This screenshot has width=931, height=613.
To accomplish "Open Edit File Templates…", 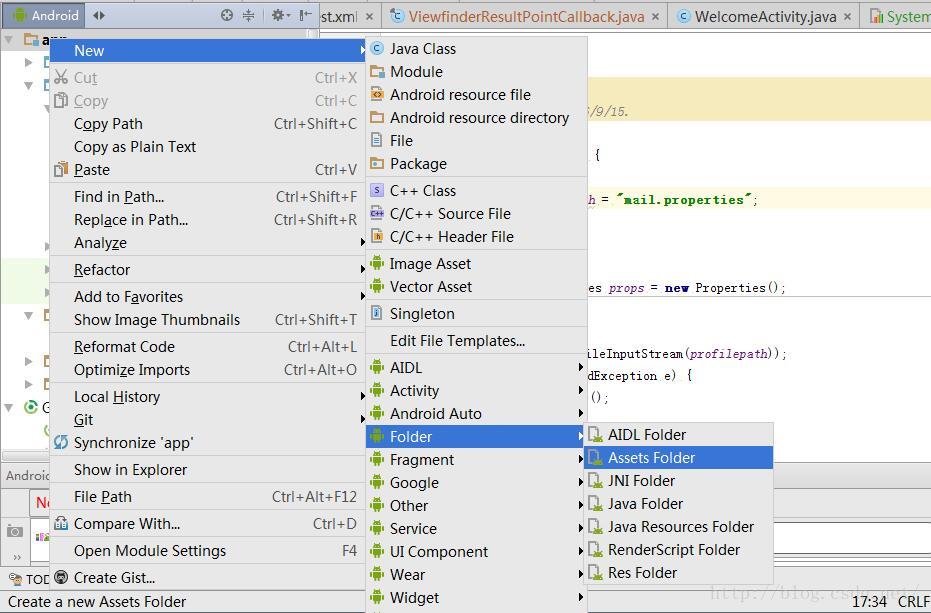I will [x=476, y=341].
